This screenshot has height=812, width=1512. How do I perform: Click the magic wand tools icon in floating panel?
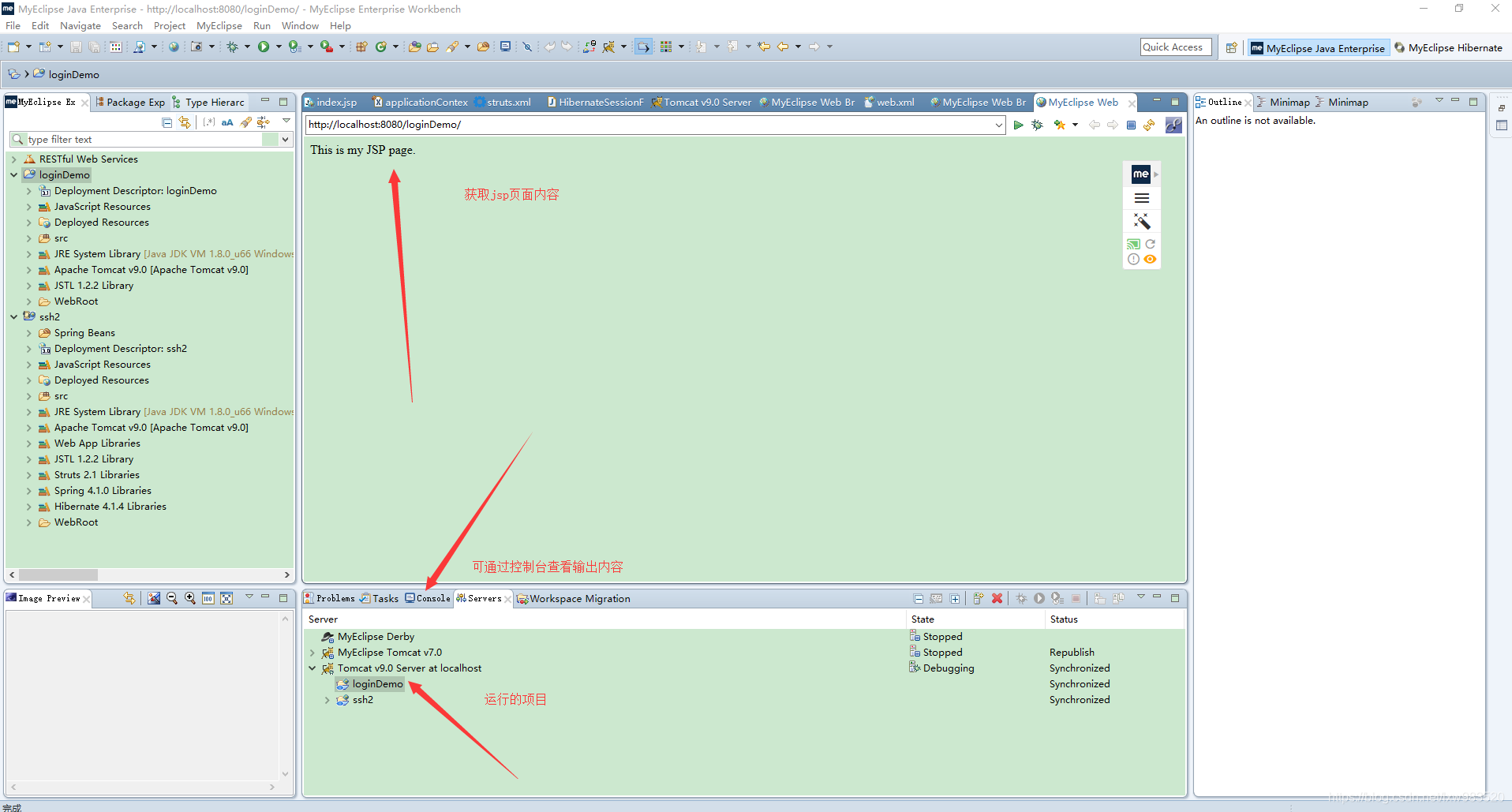(1142, 221)
